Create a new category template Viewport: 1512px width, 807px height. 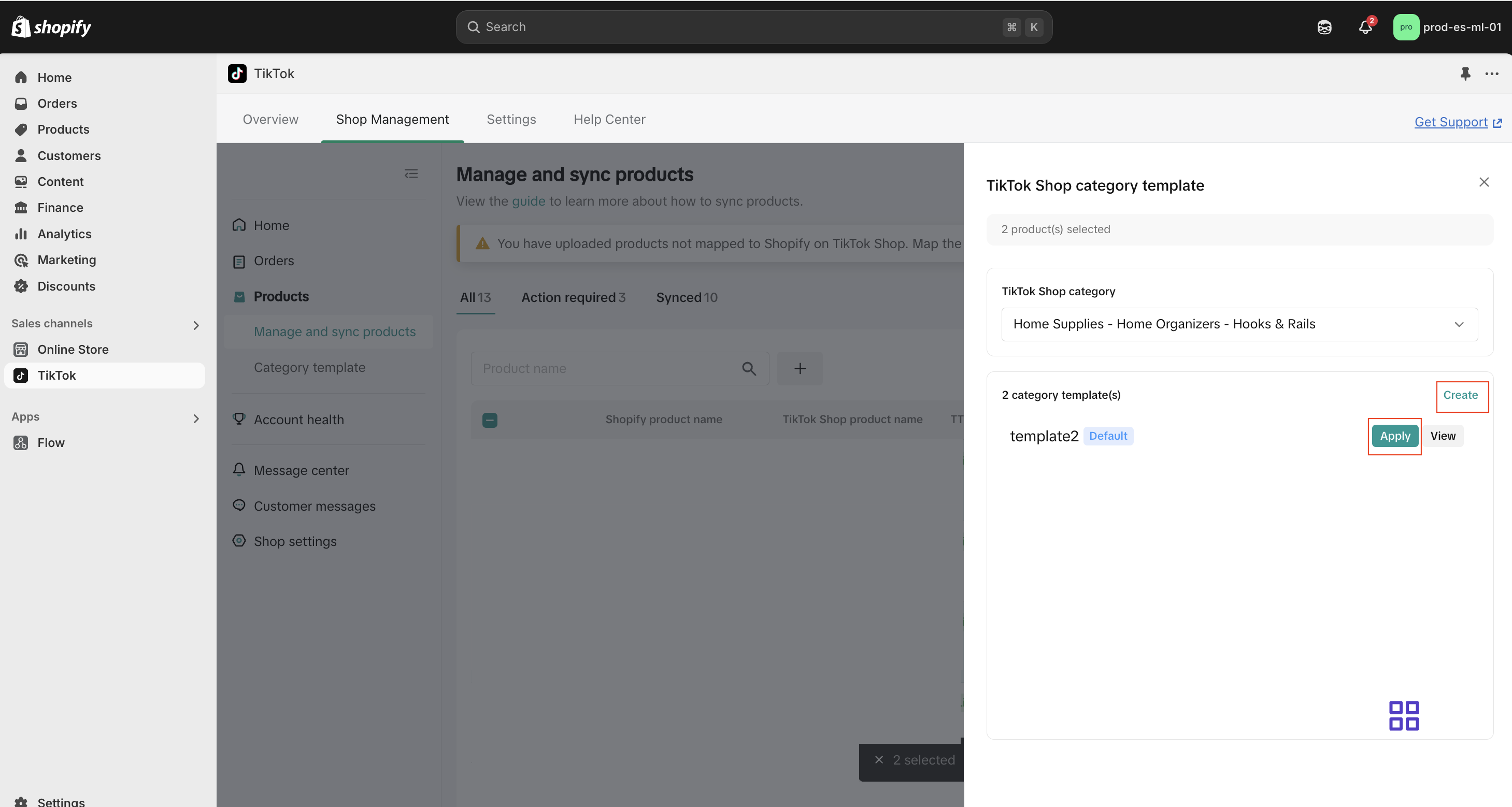(x=1460, y=395)
